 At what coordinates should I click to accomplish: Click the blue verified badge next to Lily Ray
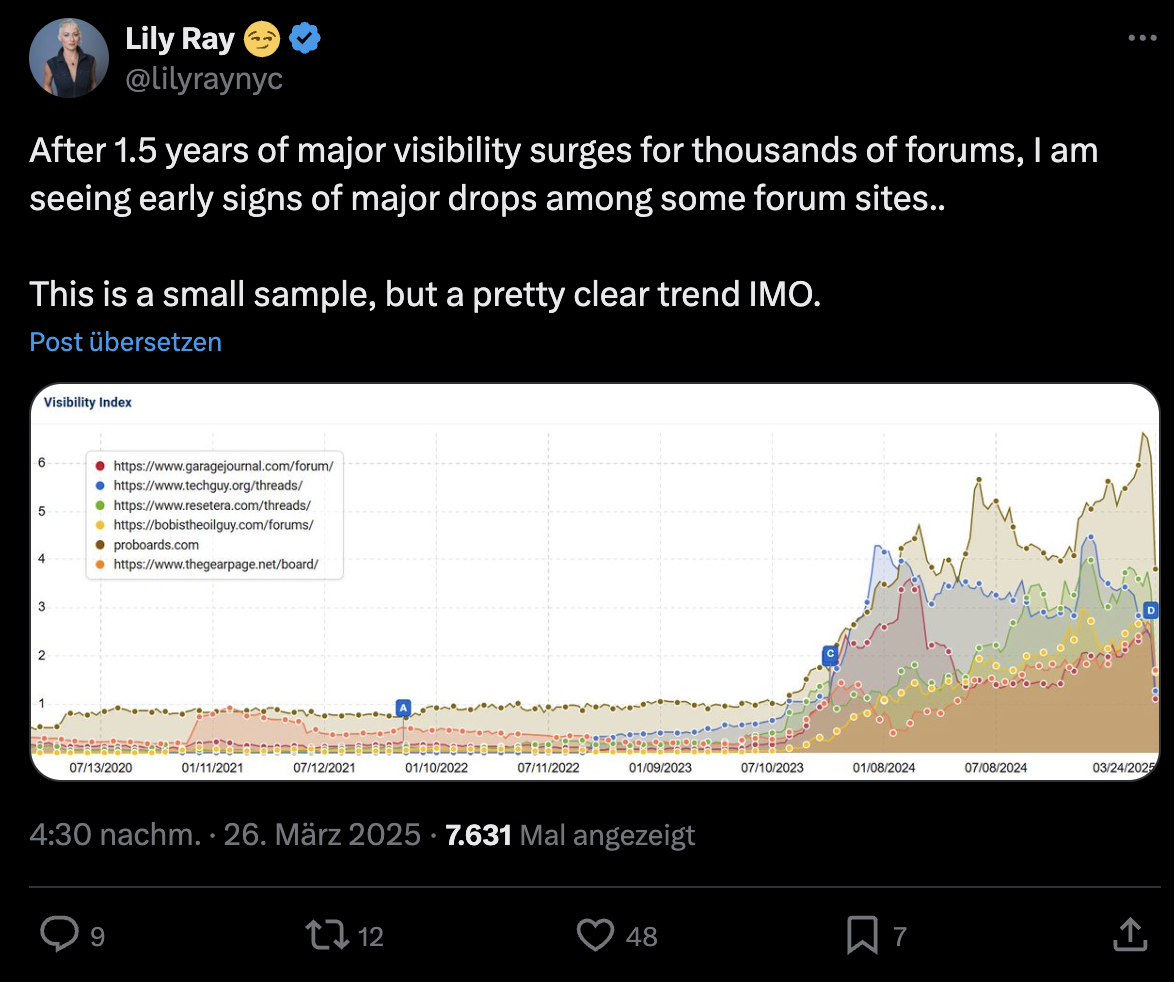304,37
